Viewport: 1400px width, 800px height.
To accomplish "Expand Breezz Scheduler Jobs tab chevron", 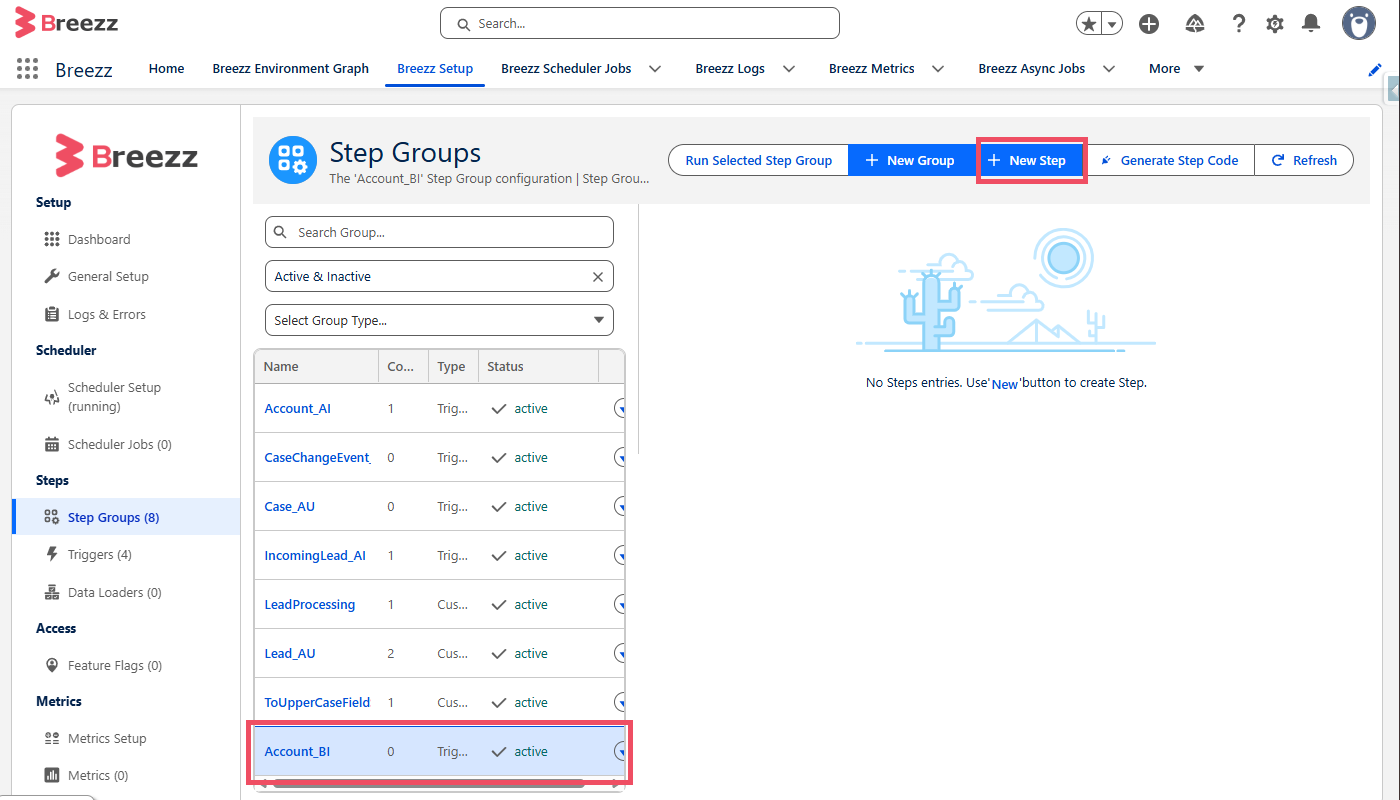I will pyautogui.click(x=655, y=69).
